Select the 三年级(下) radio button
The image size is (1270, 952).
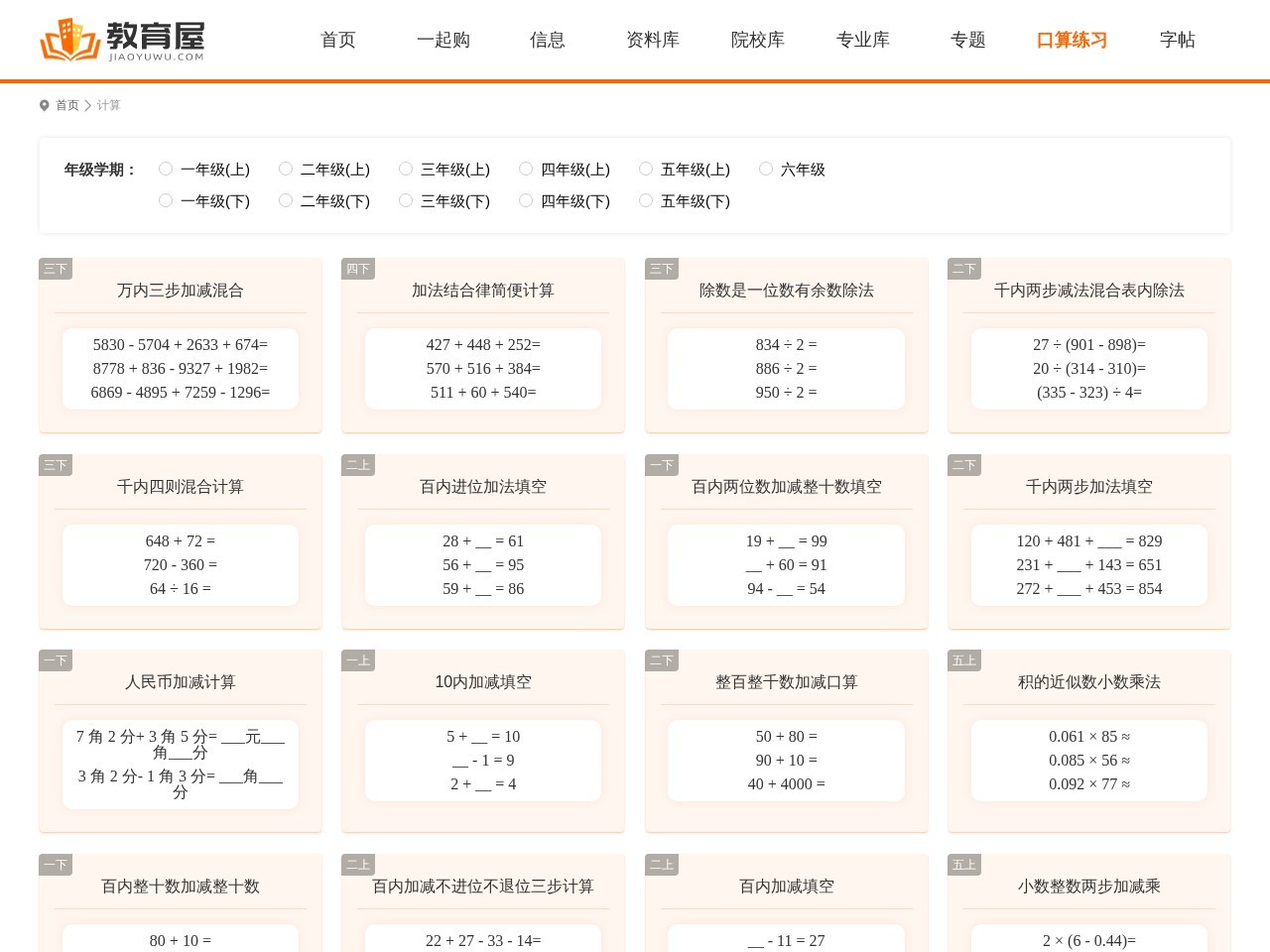pos(406,200)
